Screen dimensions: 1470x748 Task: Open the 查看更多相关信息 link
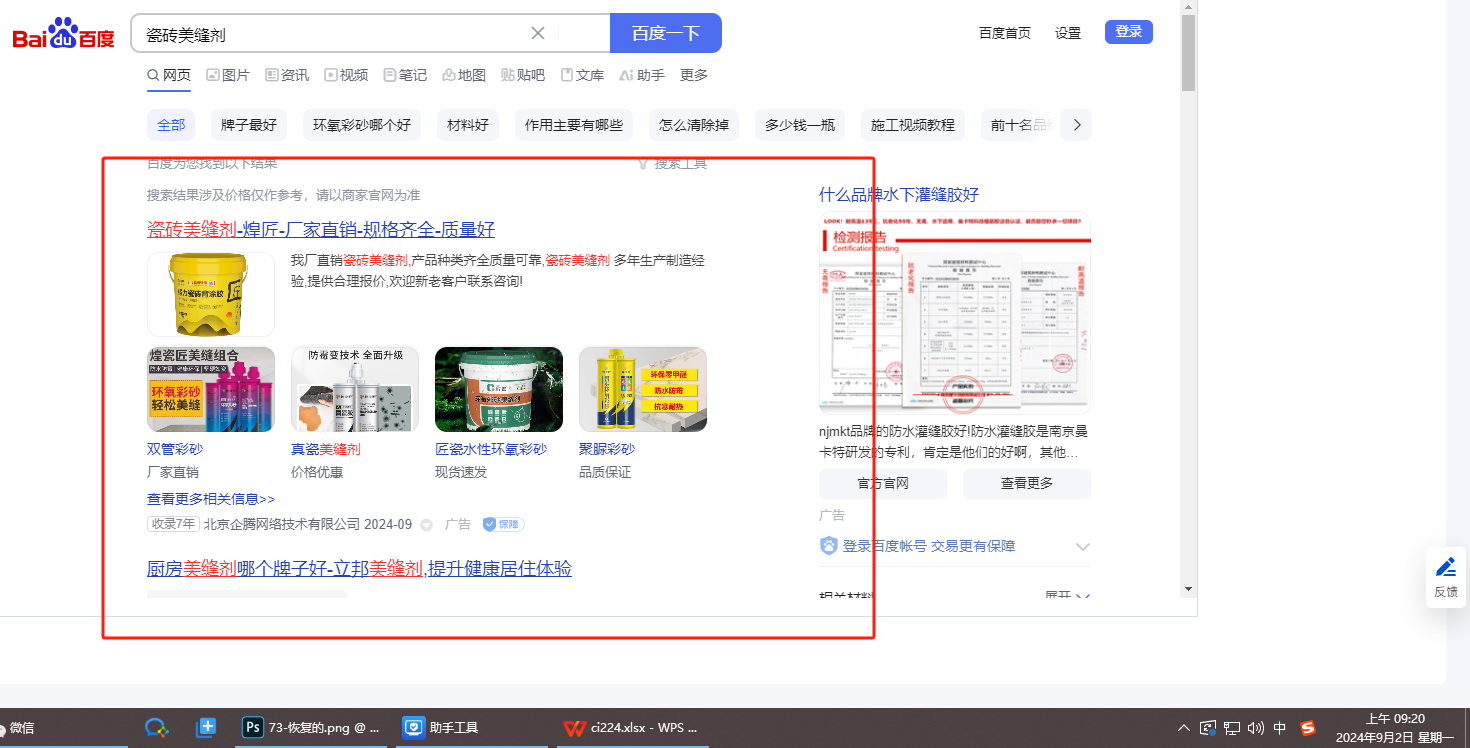tap(211, 499)
